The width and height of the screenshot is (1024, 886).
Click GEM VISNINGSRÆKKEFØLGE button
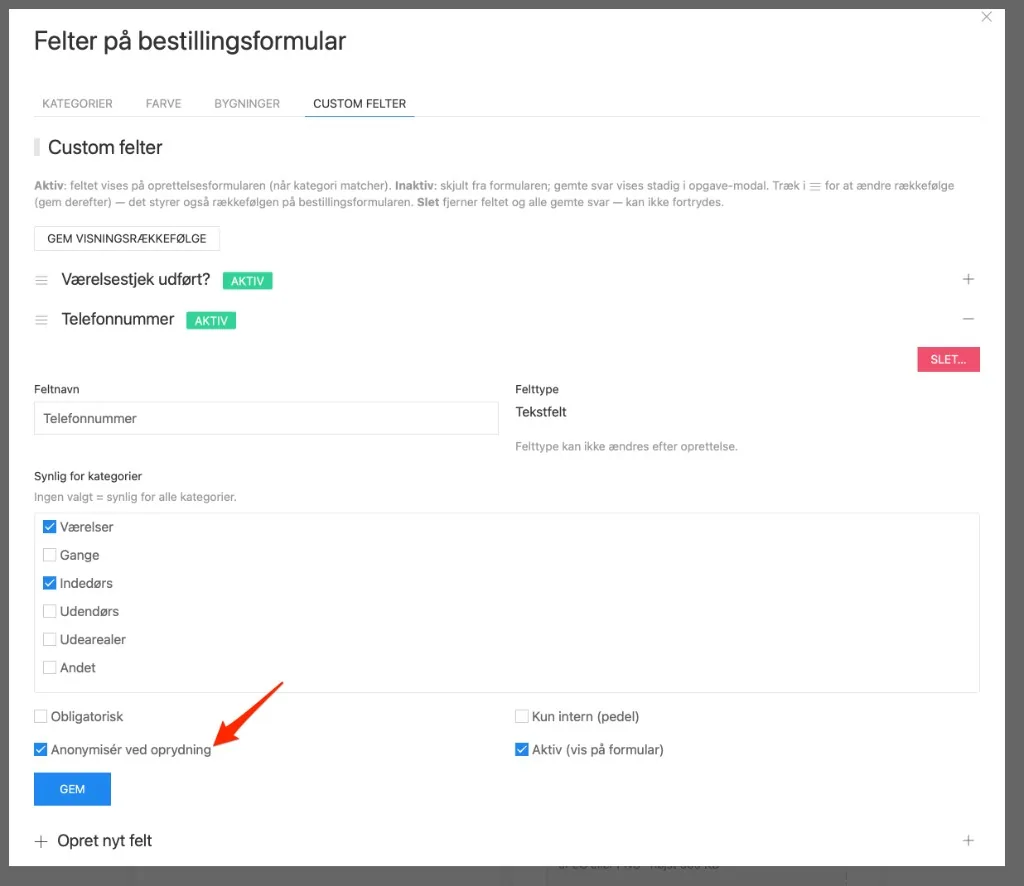pos(127,238)
